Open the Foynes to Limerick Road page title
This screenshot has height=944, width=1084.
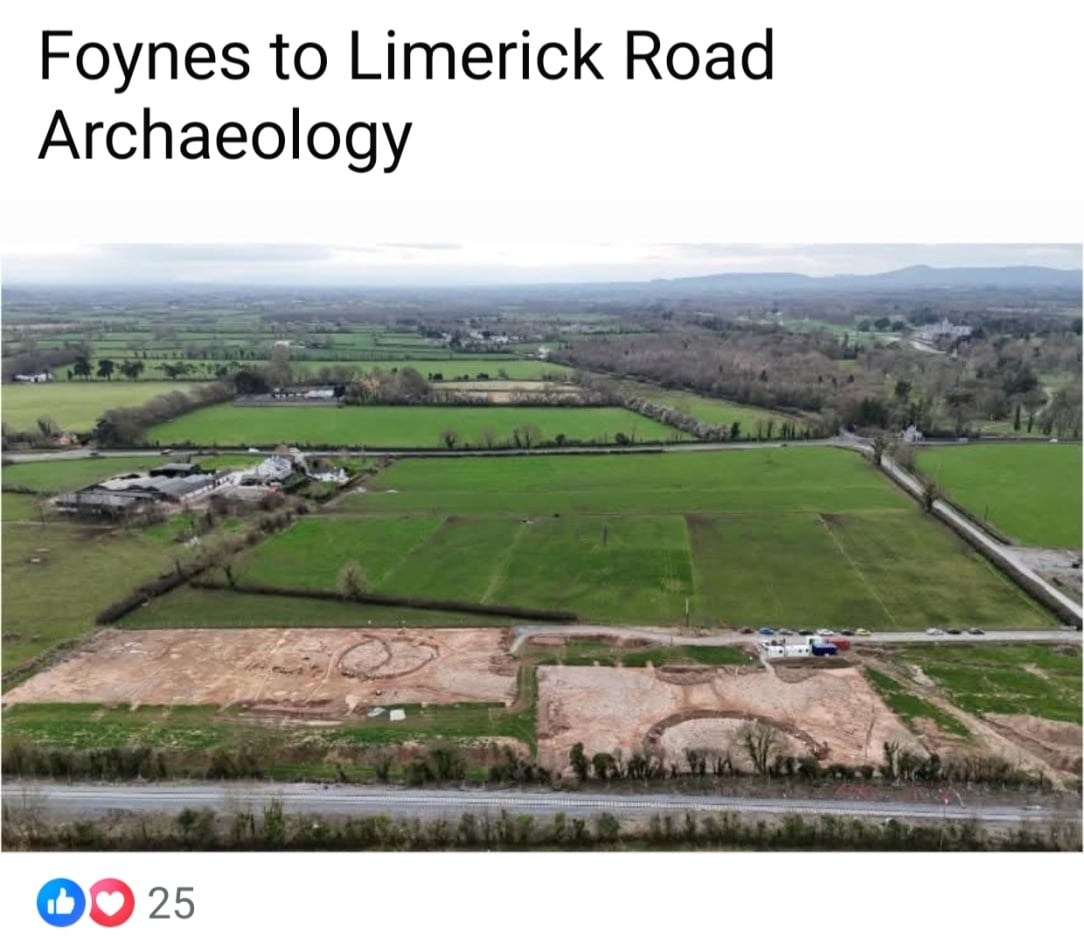click(x=406, y=95)
